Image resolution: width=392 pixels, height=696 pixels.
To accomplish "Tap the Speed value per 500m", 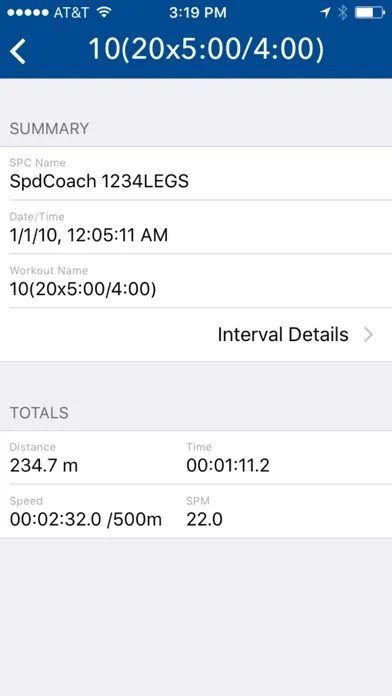I will point(86,520).
